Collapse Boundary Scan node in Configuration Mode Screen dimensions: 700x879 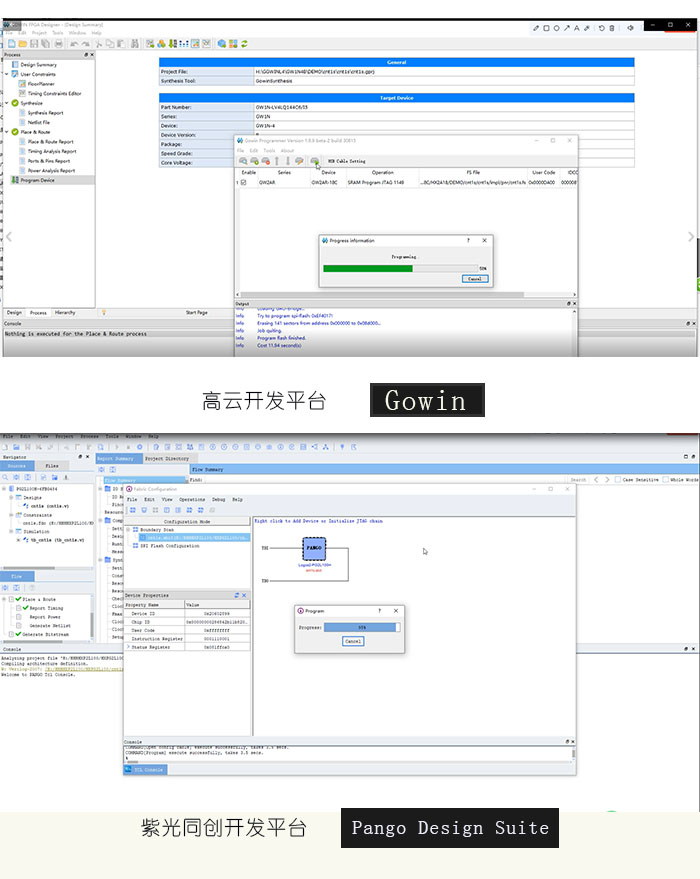[x=128, y=530]
